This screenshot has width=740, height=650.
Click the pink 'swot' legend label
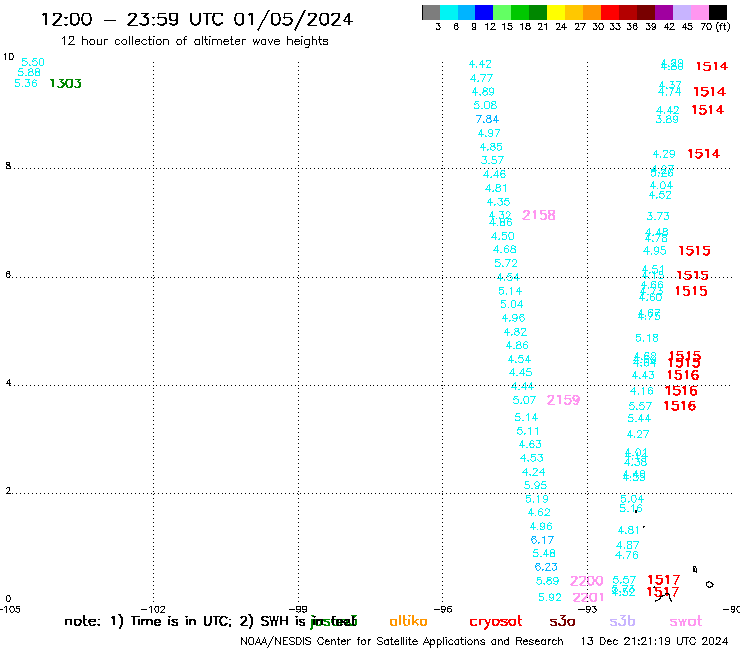pos(686,622)
